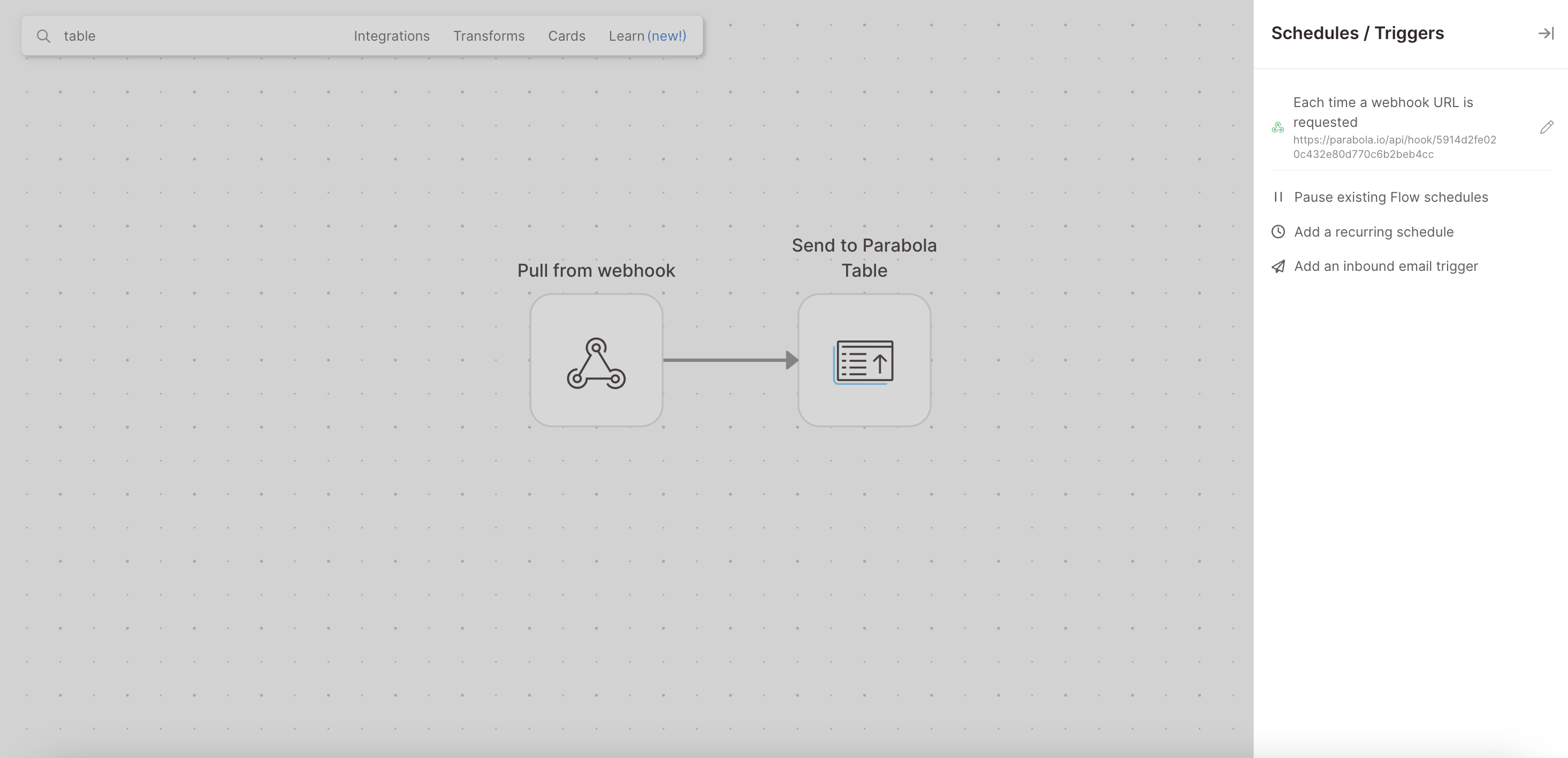The image size is (1568, 758).
Task: Click the pause bars icon
Action: (1278, 196)
